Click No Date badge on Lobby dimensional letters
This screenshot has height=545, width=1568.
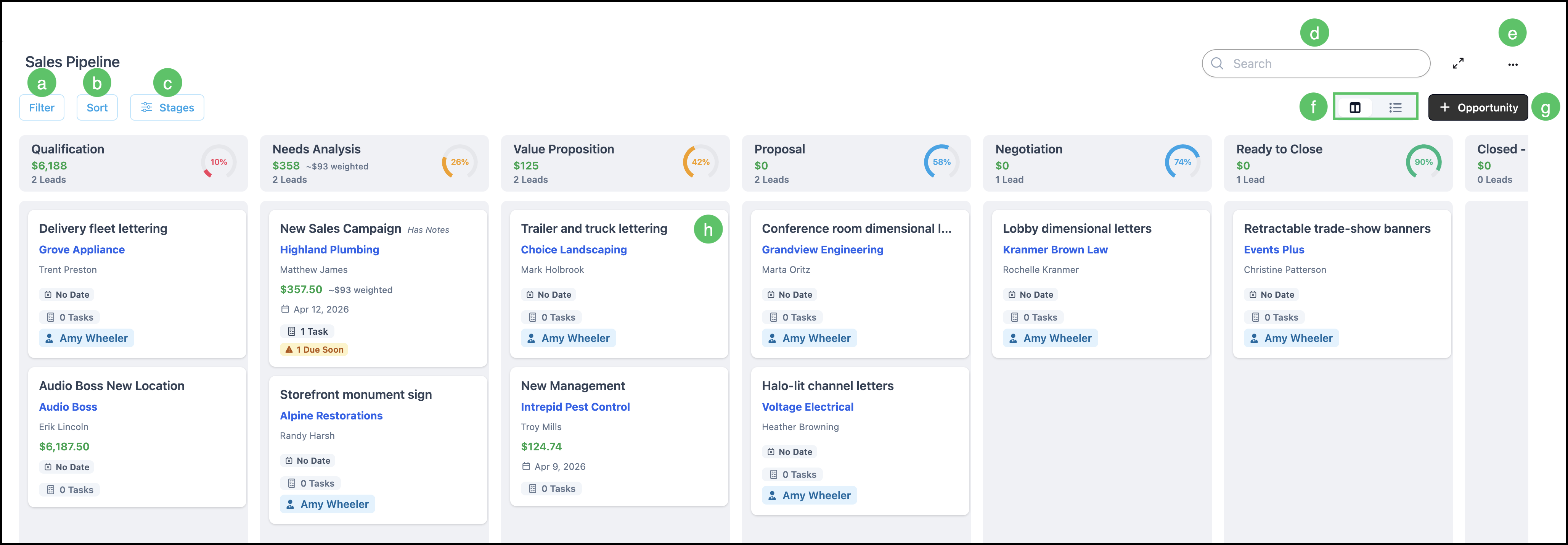coord(1030,295)
